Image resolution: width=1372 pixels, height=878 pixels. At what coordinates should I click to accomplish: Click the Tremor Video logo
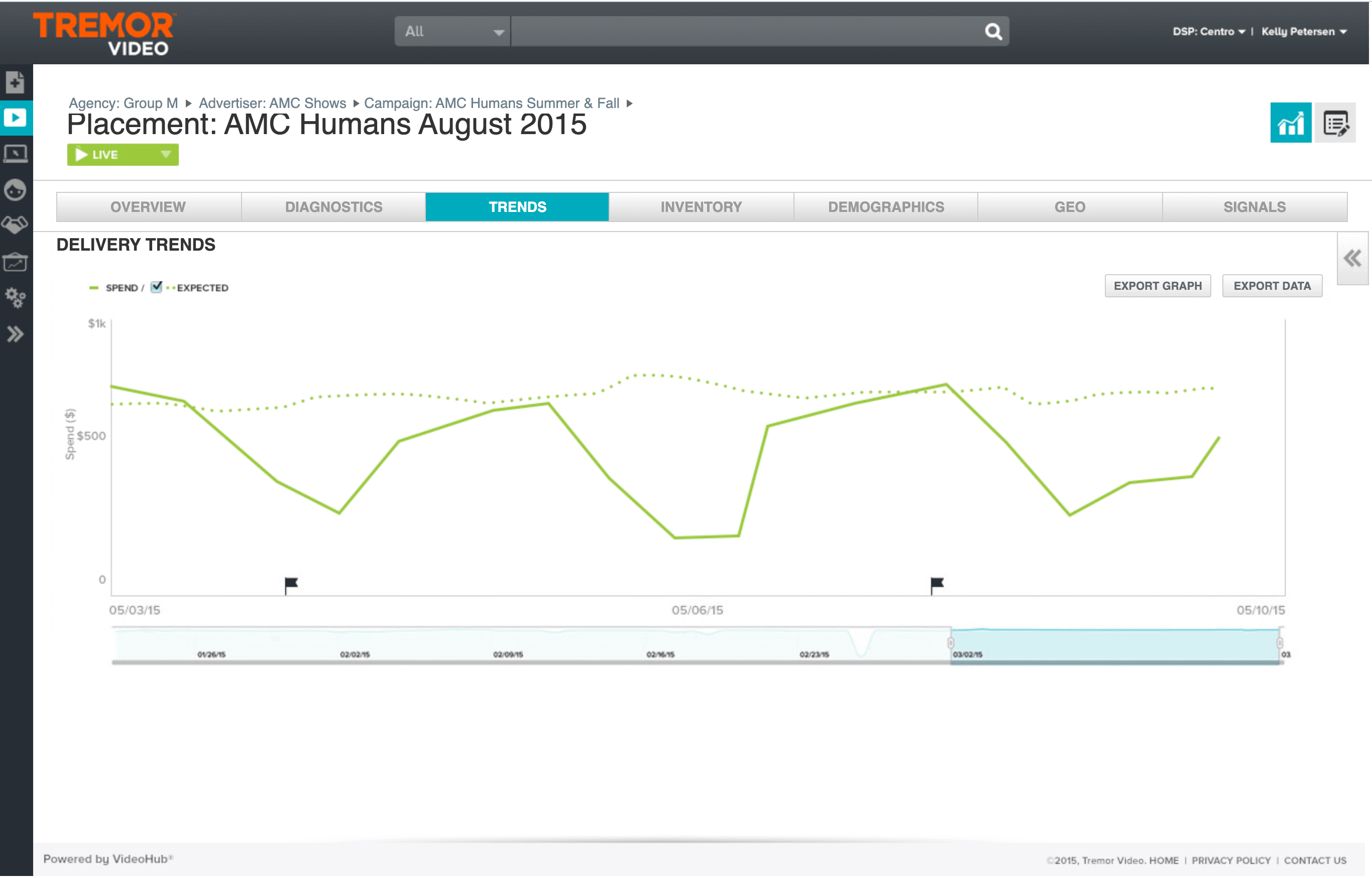pyautogui.click(x=104, y=33)
